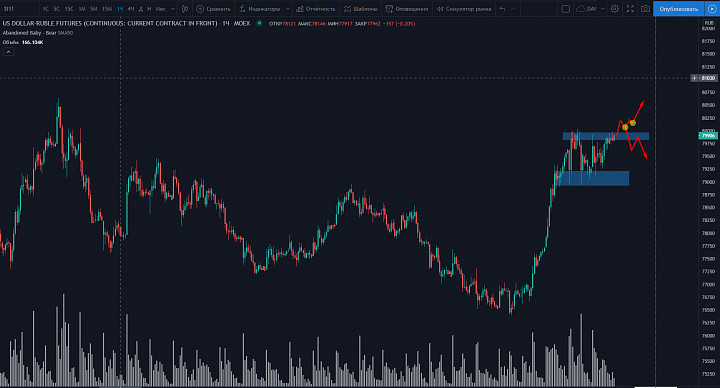
Task: Start the Симулятор рынка replay
Action: coord(464,9)
